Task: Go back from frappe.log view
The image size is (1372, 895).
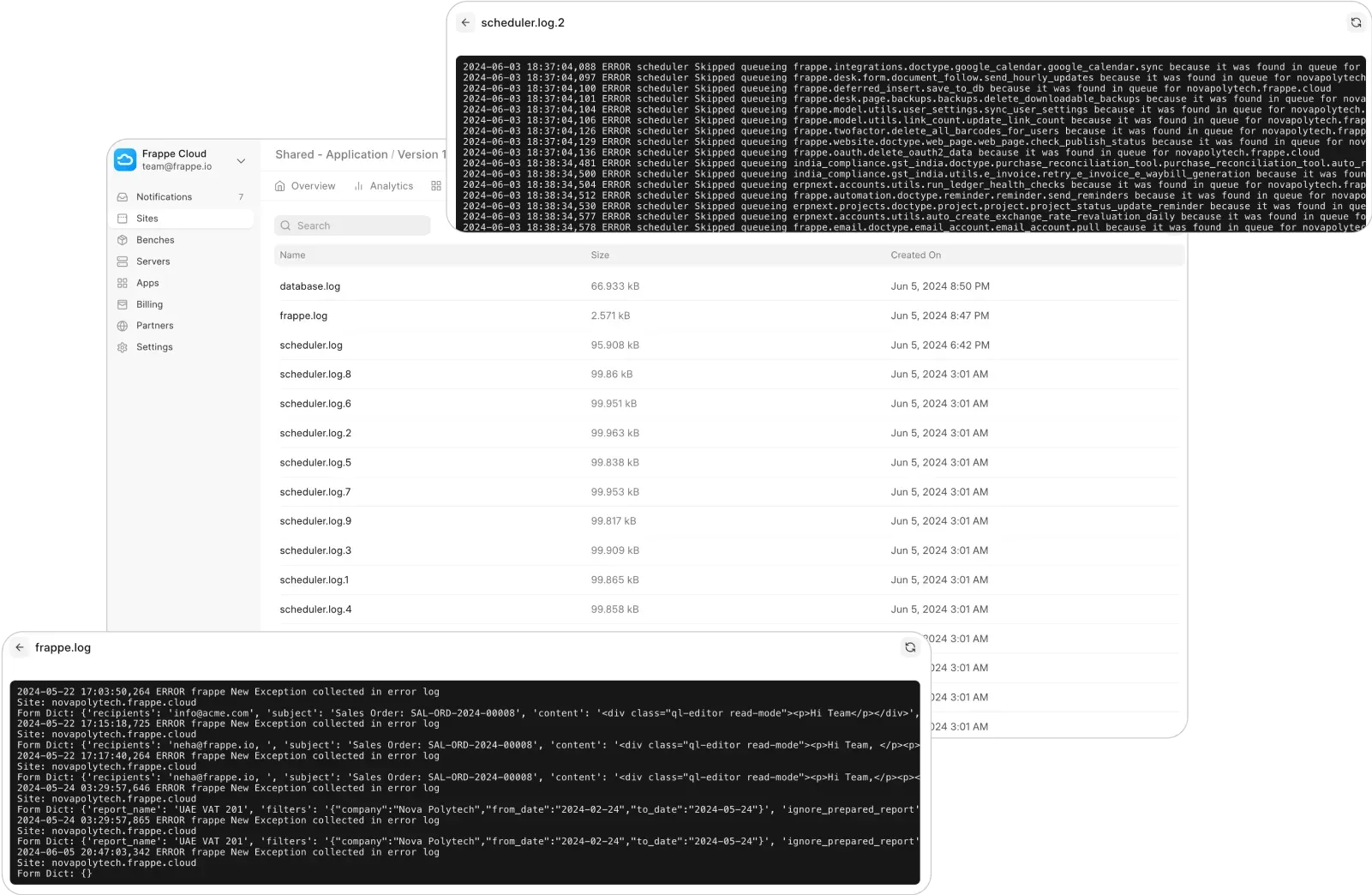Action: coord(20,648)
